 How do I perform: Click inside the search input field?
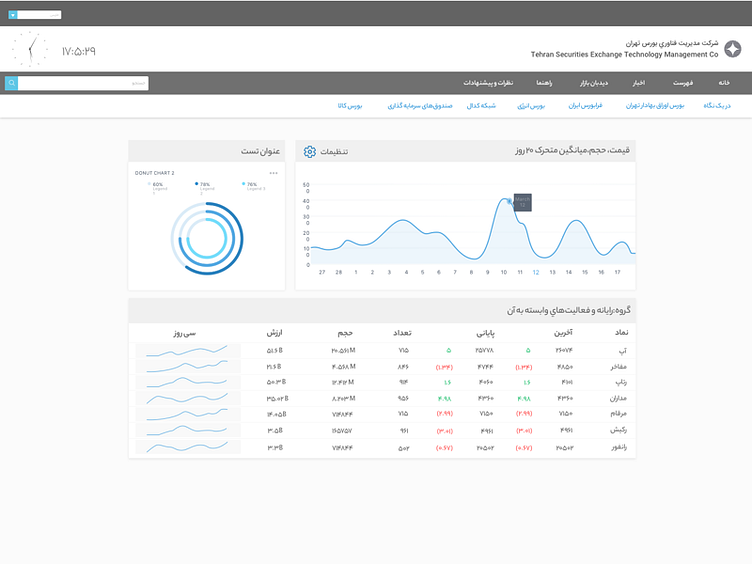tap(83, 83)
